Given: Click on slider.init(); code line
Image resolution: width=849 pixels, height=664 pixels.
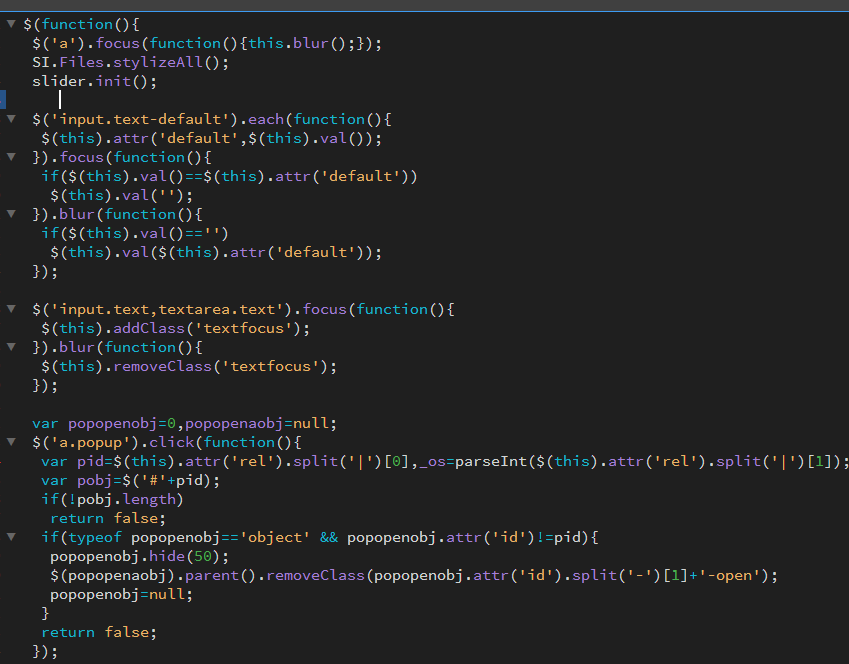Looking at the screenshot, I should click(94, 81).
